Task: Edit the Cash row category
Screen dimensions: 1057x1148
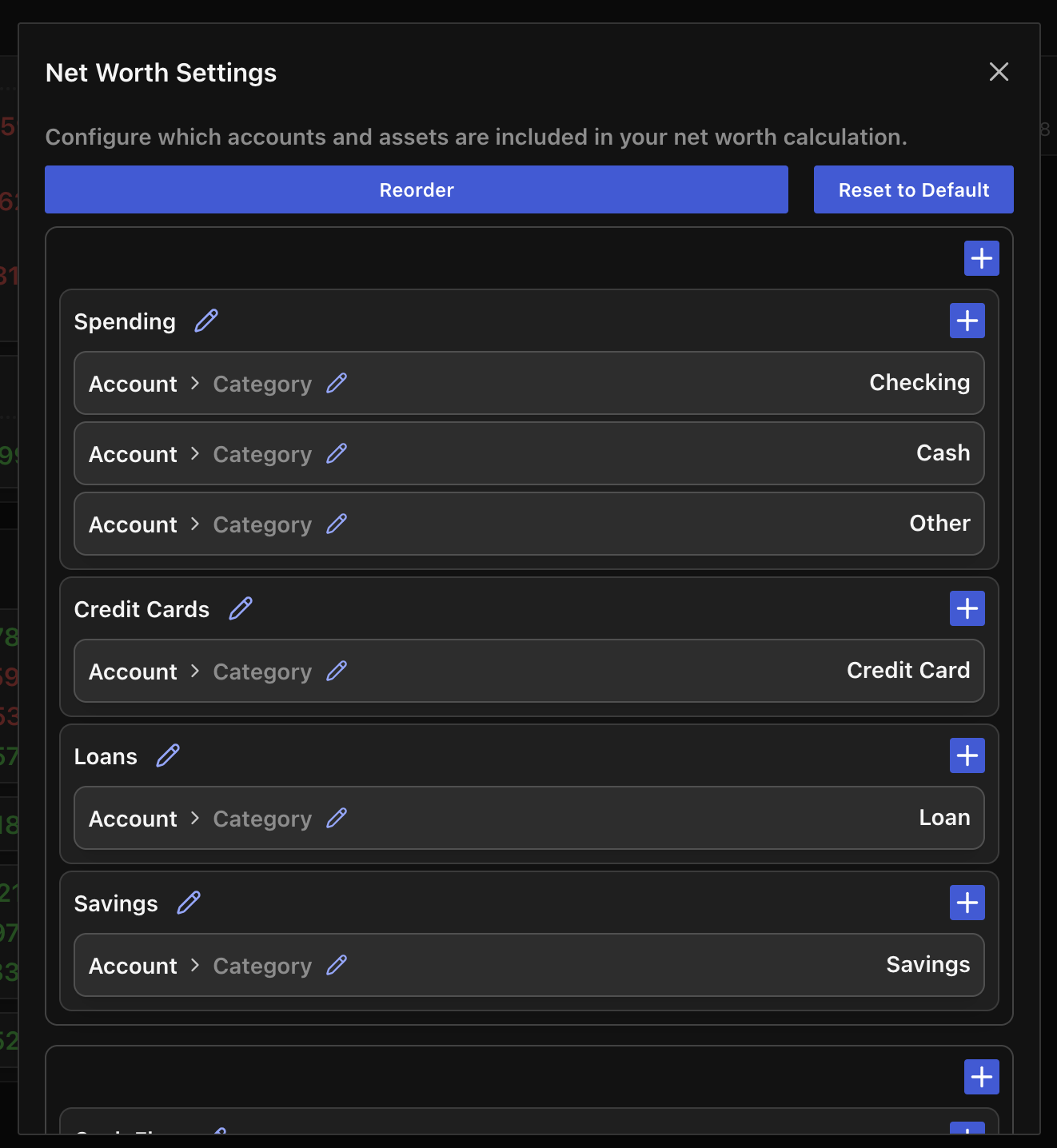Action: pos(337,453)
